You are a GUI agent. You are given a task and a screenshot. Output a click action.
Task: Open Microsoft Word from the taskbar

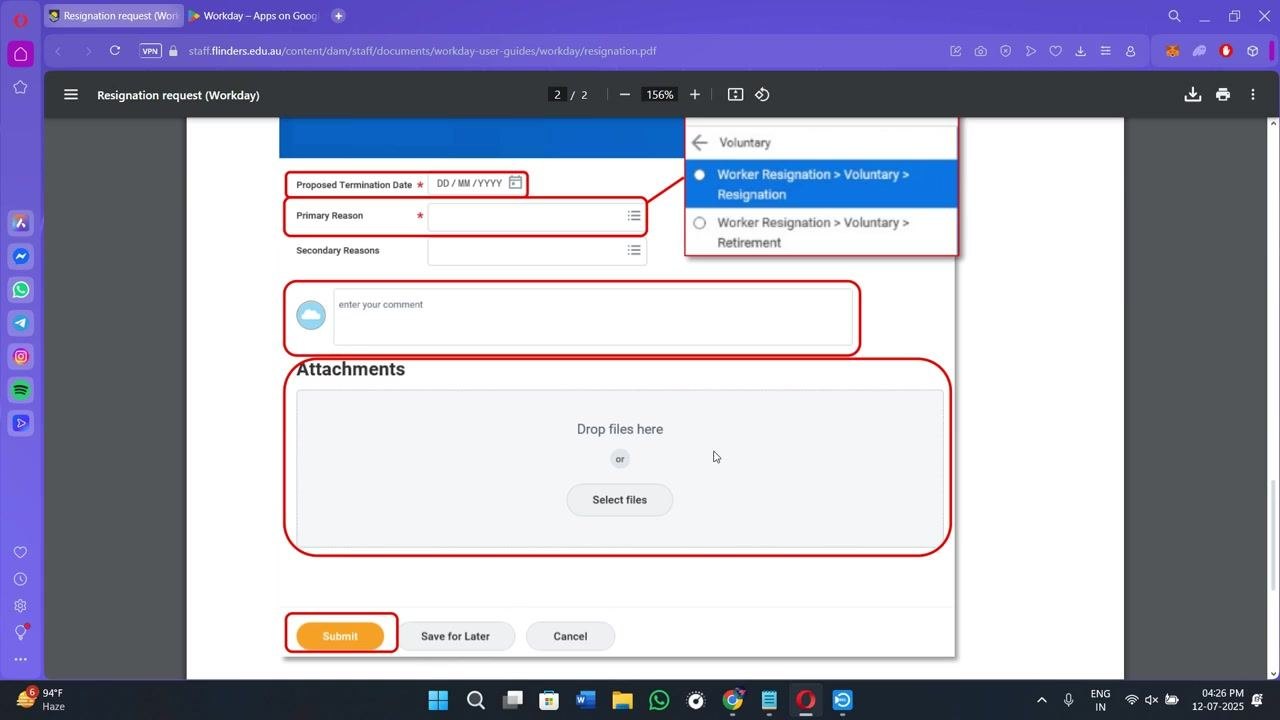(x=585, y=700)
